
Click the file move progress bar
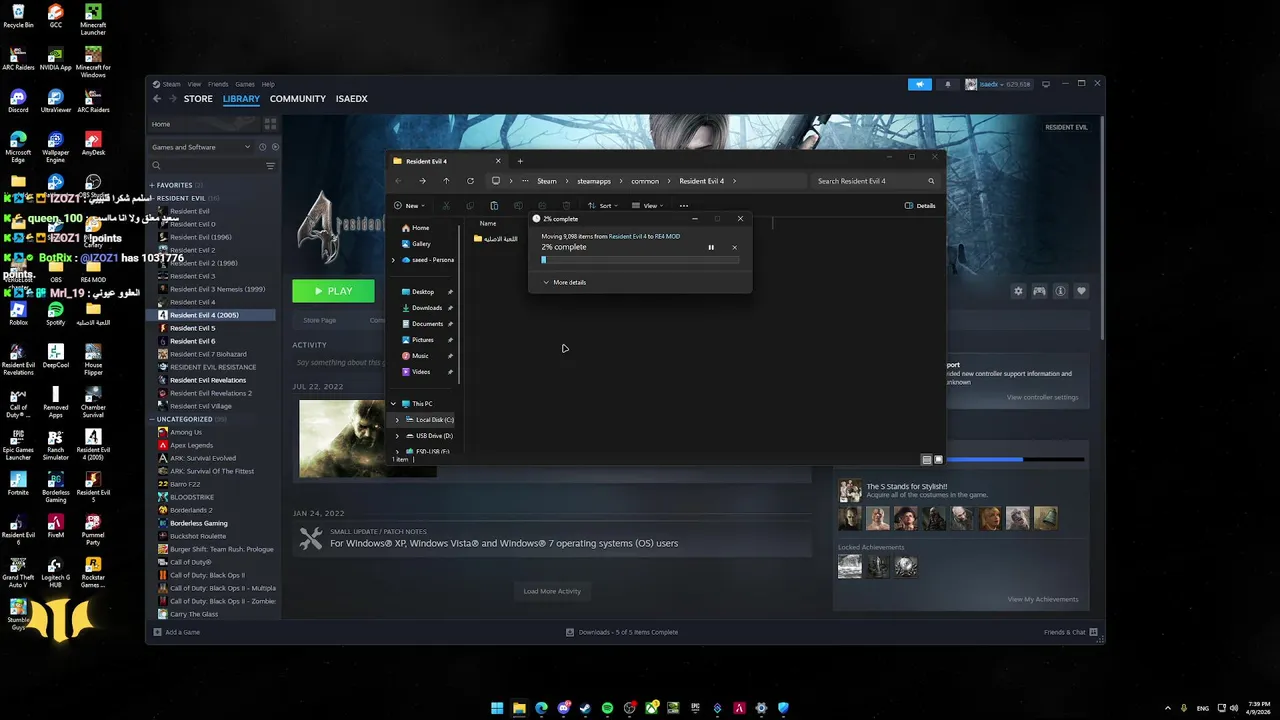[640, 260]
